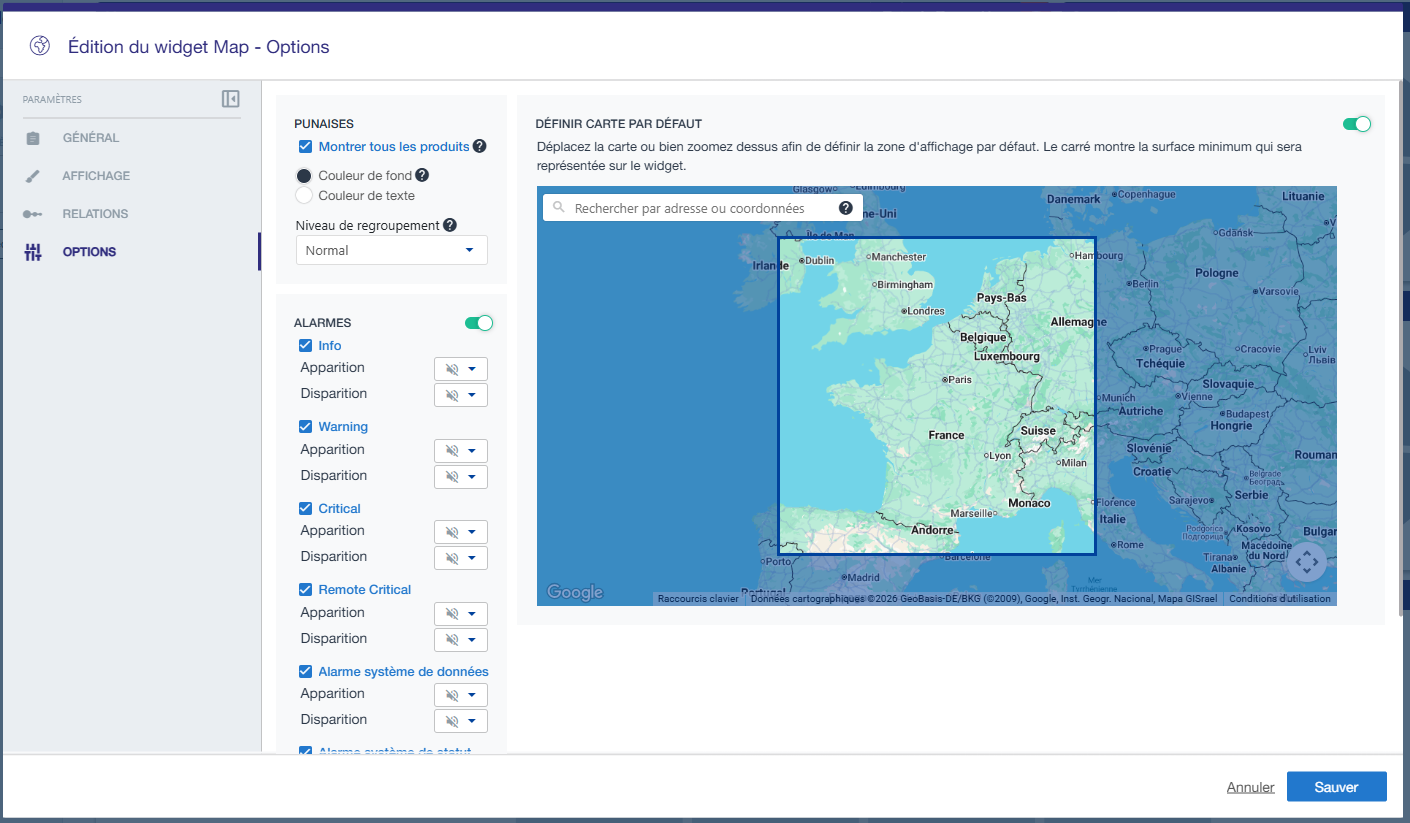This screenshot has height=823, width=1410.
Task: Click the magnifier icon in the map search
Action: 558,208
